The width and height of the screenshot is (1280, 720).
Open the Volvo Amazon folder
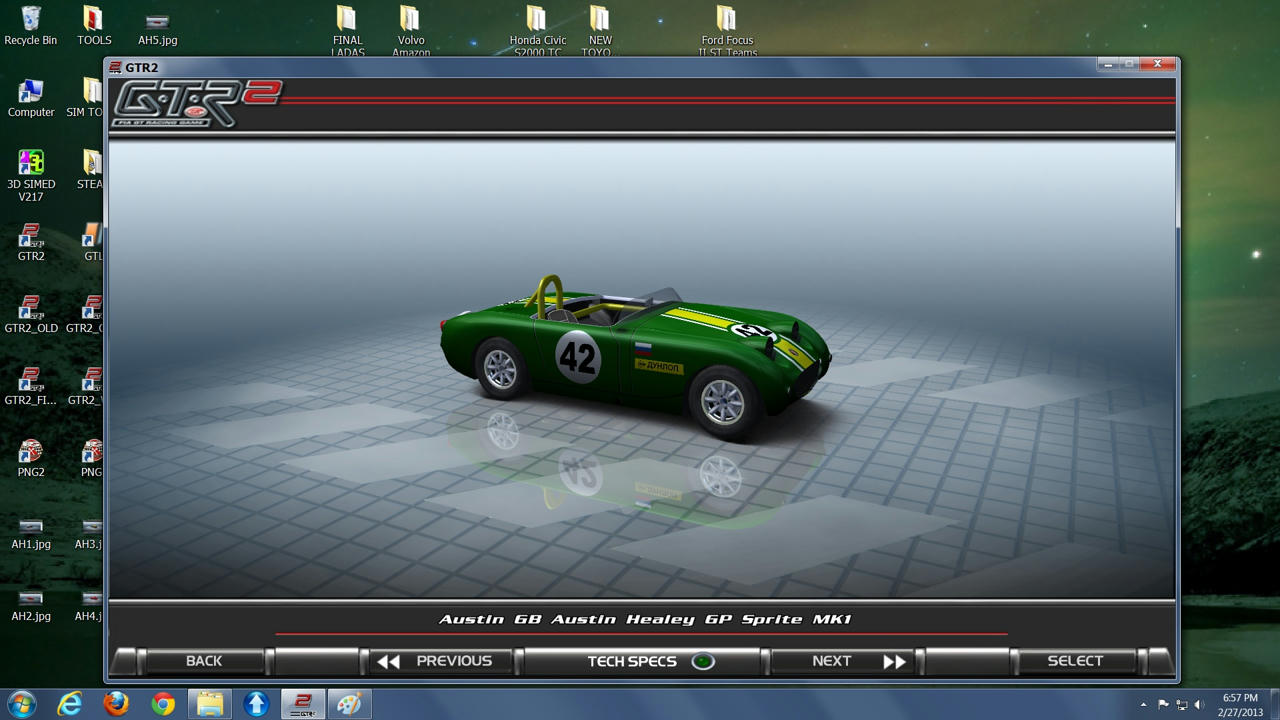click(x=410, y=30)
